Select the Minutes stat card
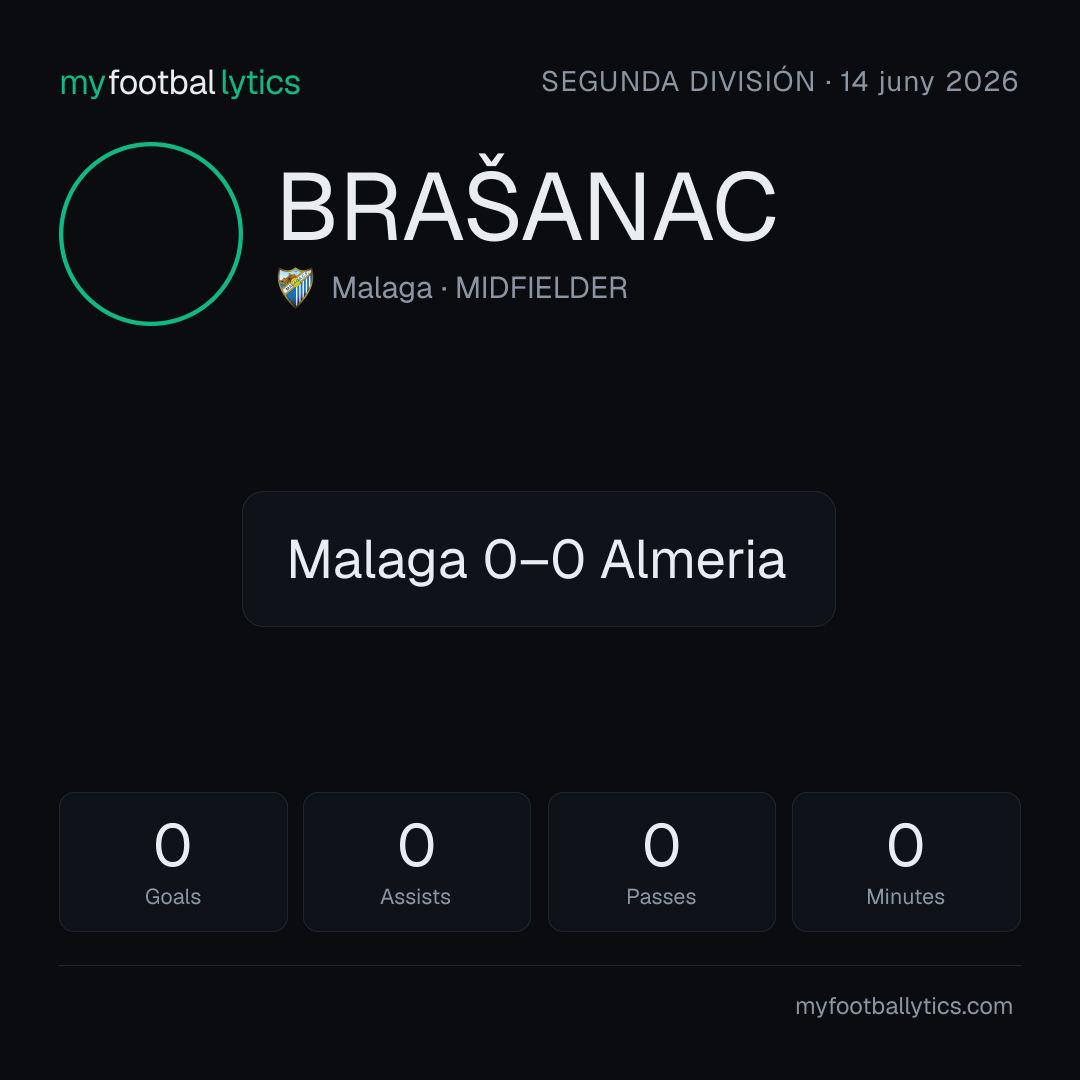This screenshot has height=1080, width=1080. [906, 862]
